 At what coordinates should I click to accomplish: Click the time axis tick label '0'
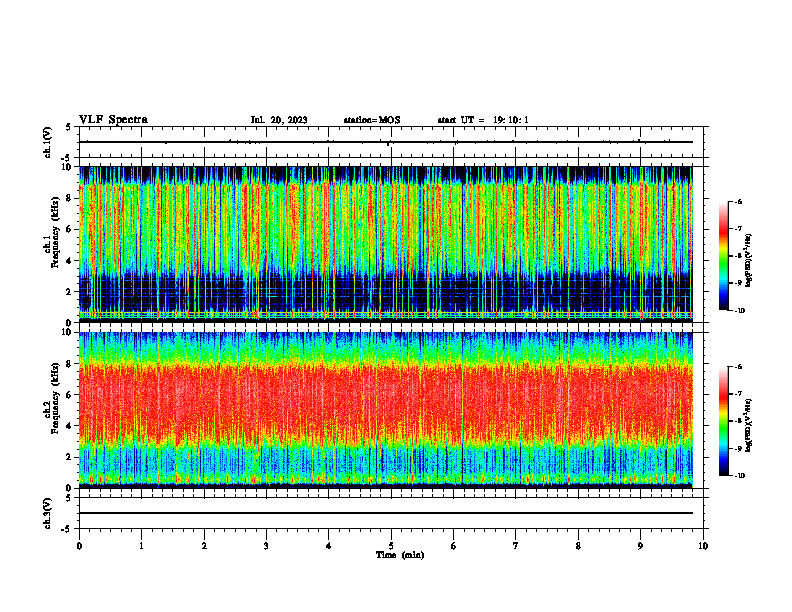[x=79, y=546]
